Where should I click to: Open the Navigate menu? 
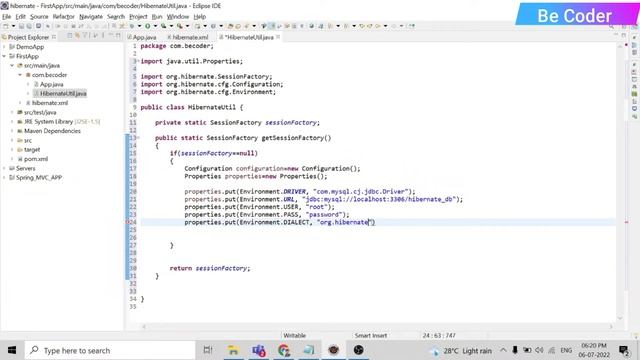(x=91, y=17)
